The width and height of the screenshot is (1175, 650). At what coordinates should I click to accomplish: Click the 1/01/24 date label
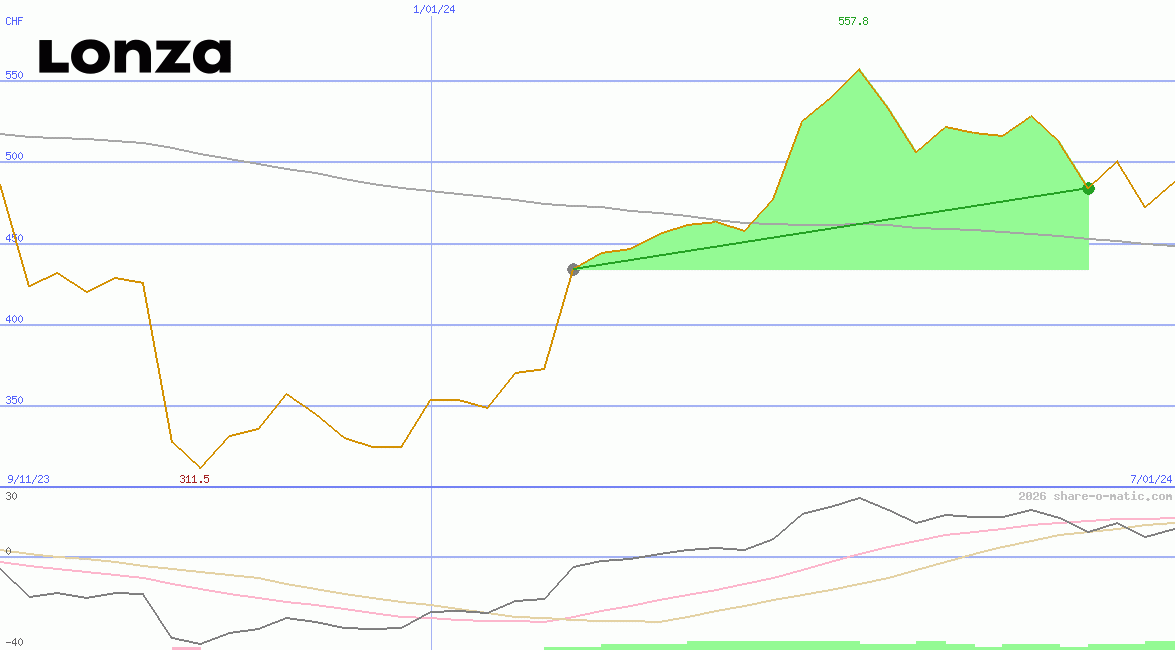434,9
